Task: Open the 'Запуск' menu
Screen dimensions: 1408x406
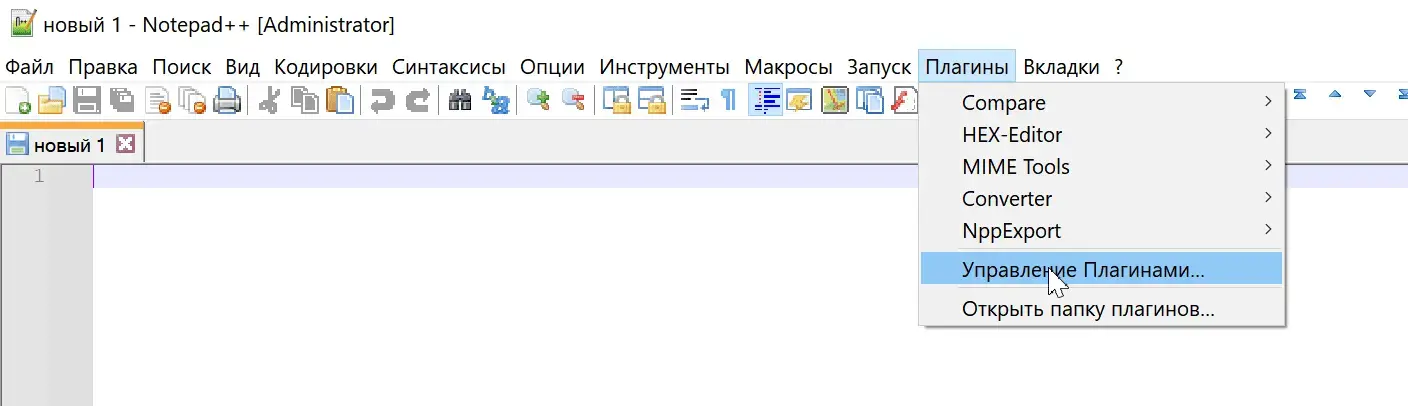Action: tap(879, 67)
